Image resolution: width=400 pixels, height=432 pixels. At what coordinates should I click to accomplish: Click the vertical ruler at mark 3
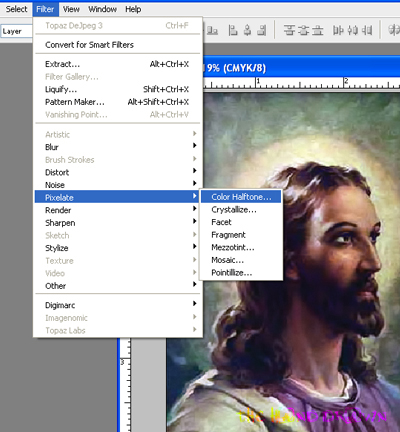click(x=124, y=362)
